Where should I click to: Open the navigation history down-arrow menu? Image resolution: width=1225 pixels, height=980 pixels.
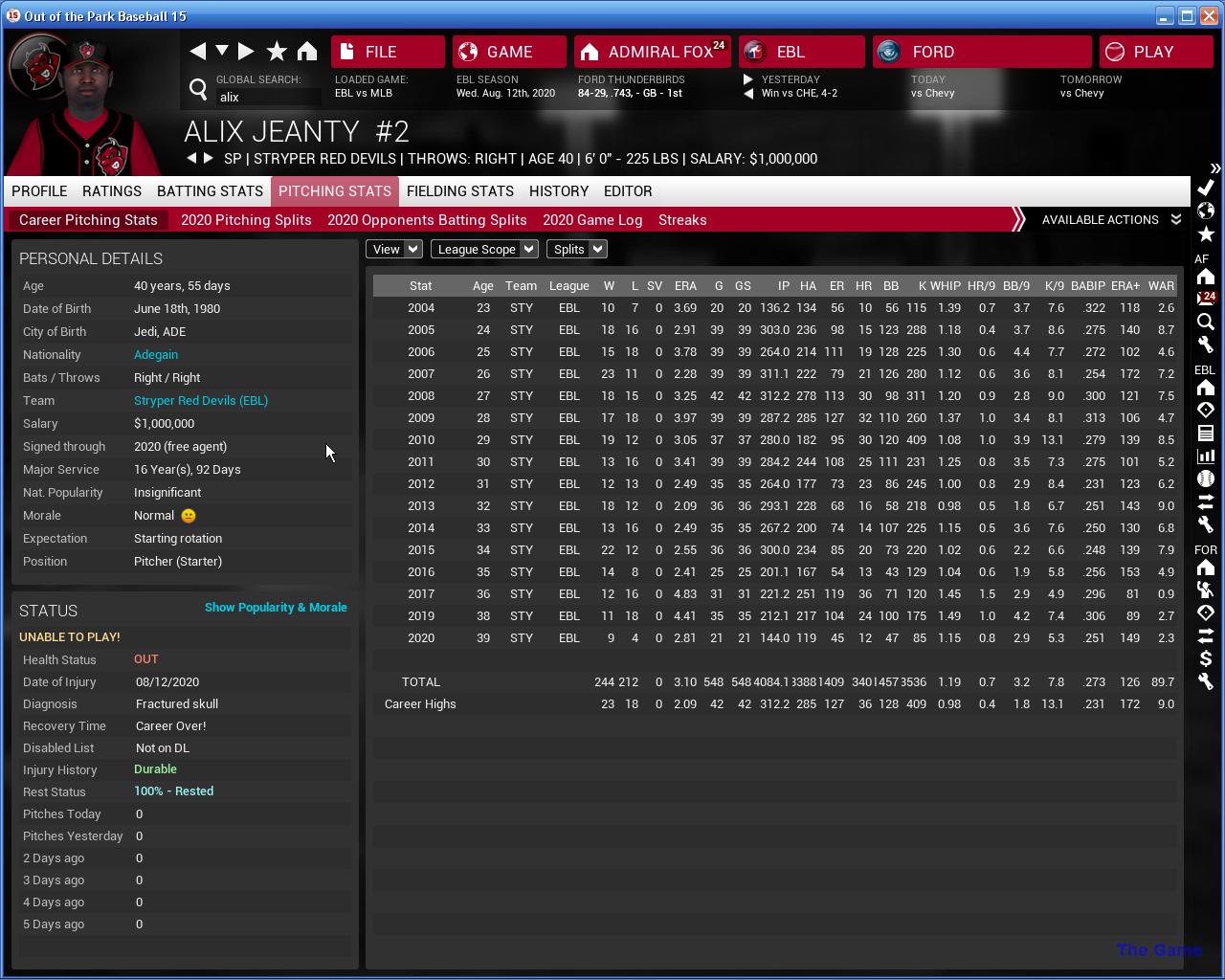tap(222, 51)
